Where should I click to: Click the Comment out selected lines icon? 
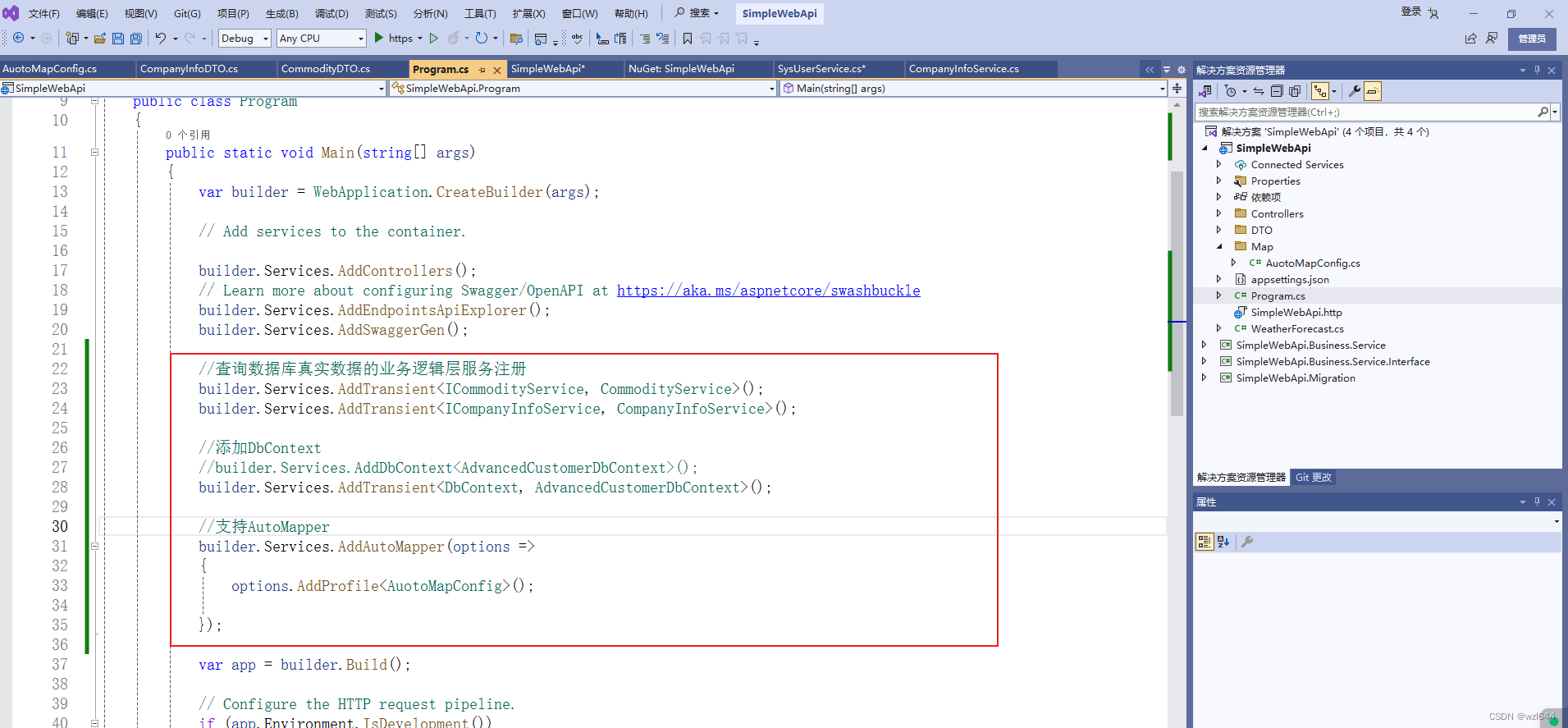point(645,38)
